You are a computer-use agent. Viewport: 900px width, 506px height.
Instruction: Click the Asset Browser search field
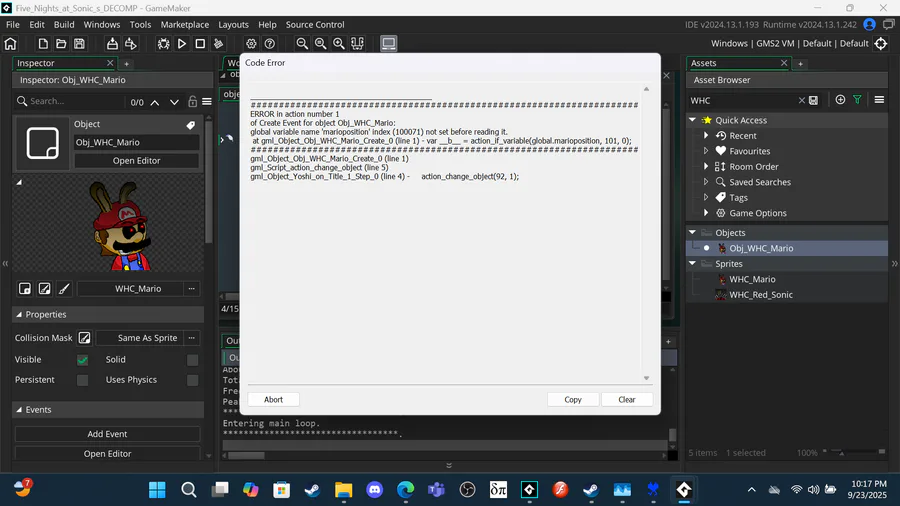[742, 100]
